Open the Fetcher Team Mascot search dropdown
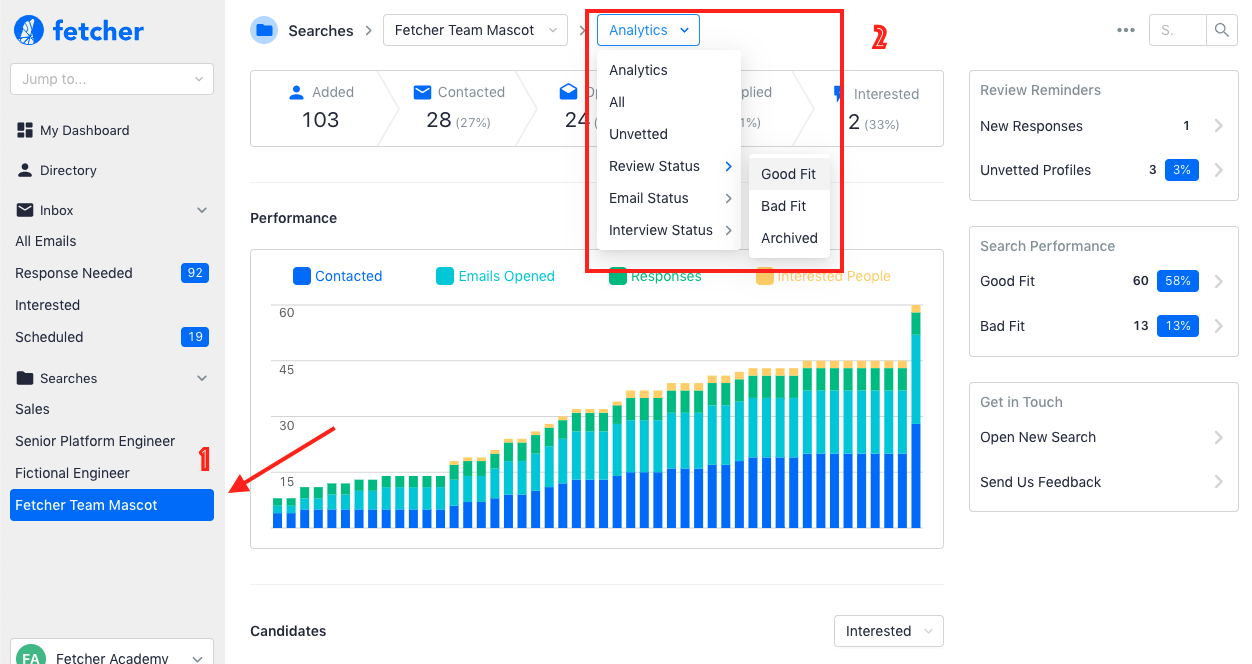This screenshot has width=1252, height=664. tap(475, 30)
